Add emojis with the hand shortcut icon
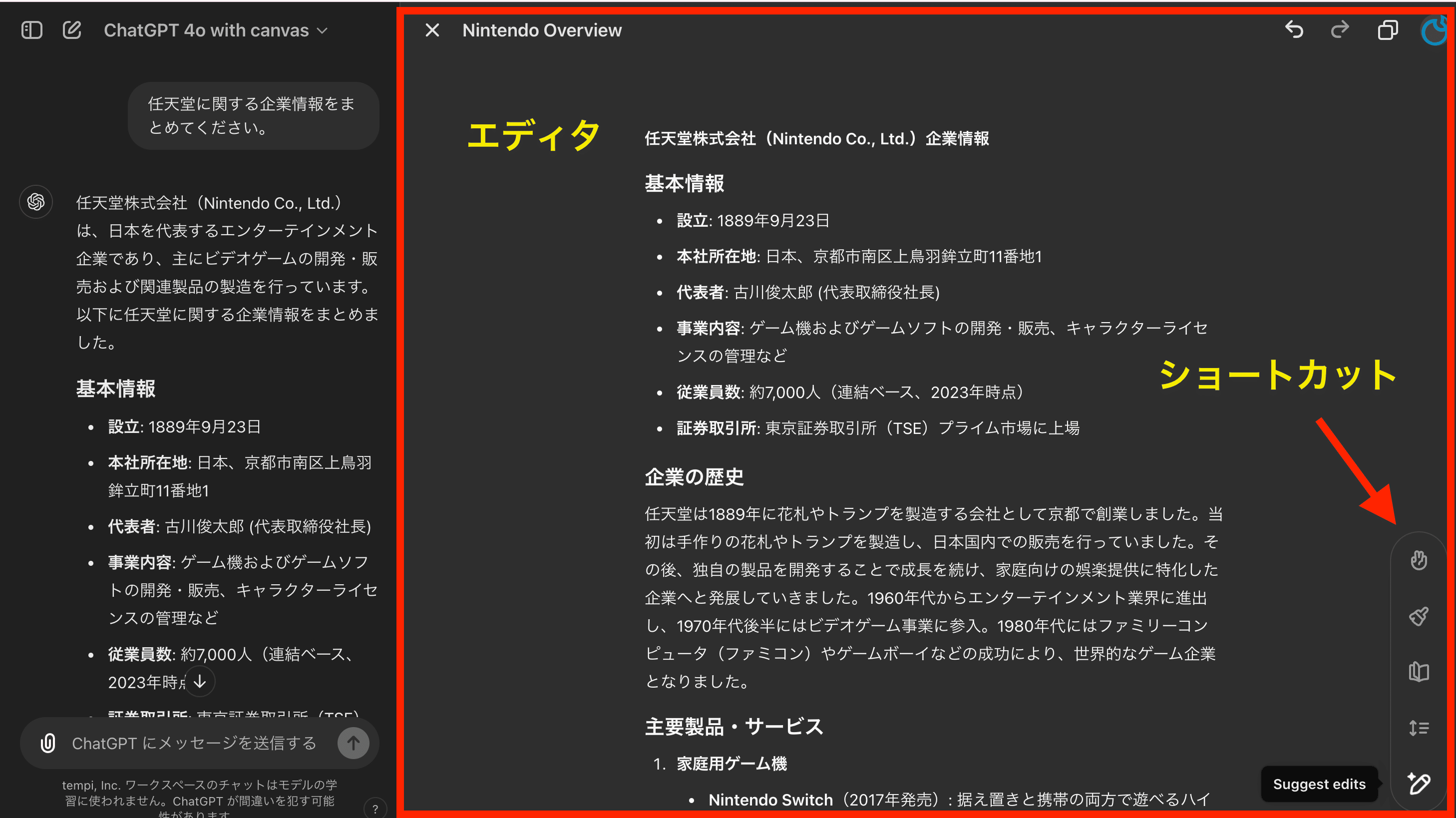The height and width of the screenshot is (818, 1456). (1418, 561)
